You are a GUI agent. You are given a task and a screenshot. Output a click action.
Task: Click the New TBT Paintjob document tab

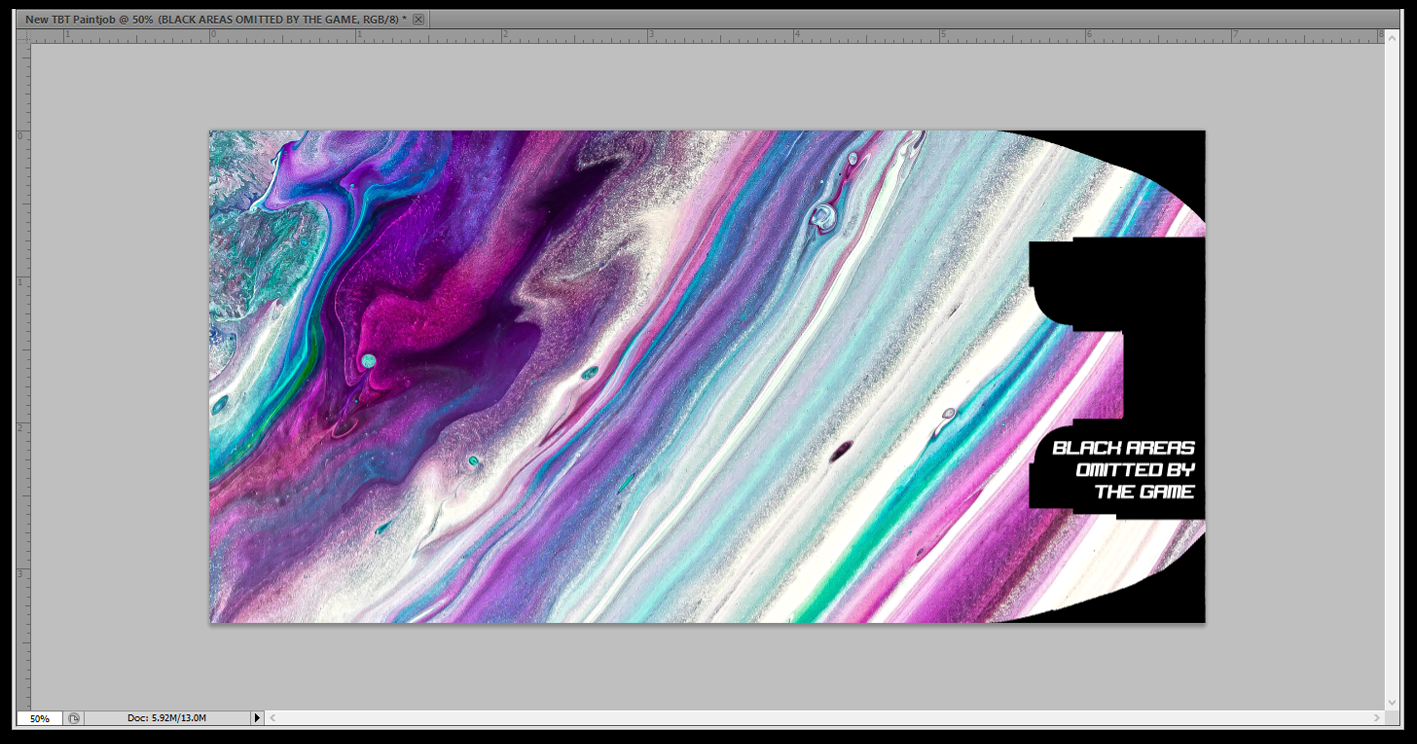(215, 19)
